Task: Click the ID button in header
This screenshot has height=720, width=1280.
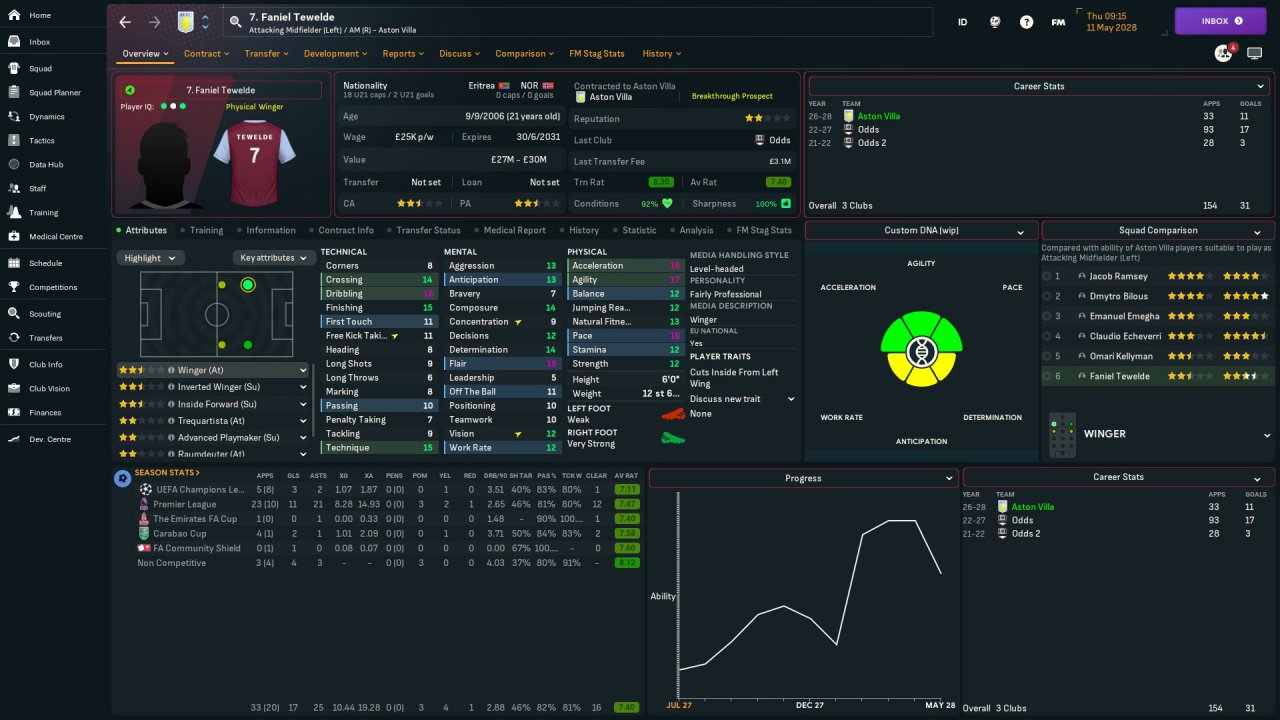Action: [x=963, y=22]
